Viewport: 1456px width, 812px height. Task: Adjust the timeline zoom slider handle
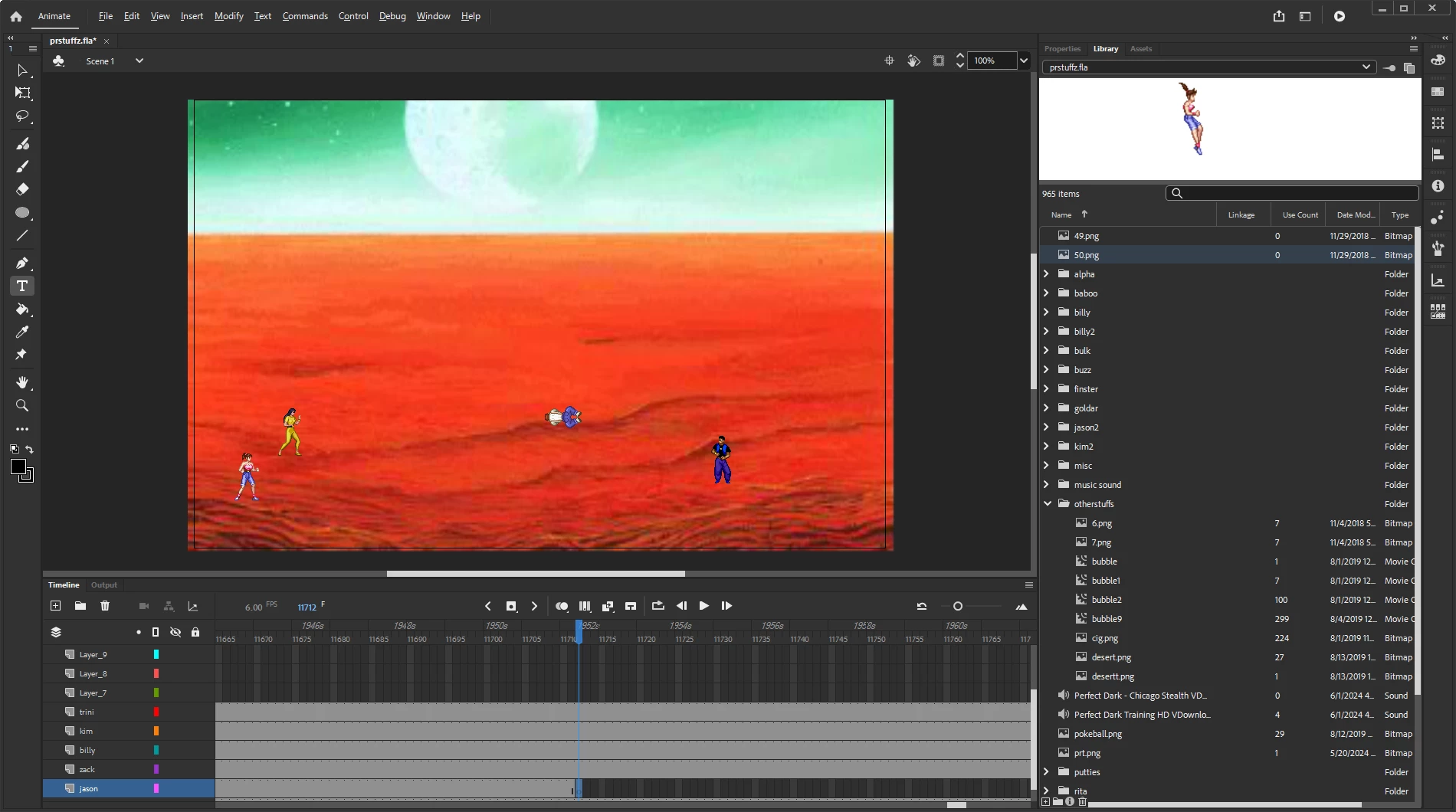click(957, 606)
